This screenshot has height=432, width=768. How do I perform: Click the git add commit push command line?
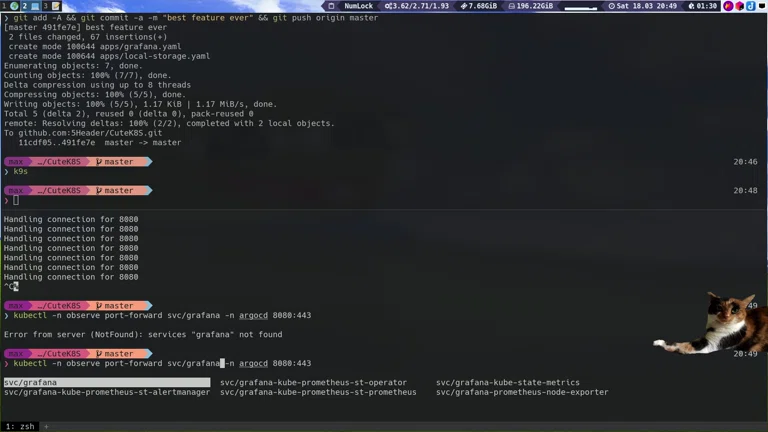pos(195,18)
